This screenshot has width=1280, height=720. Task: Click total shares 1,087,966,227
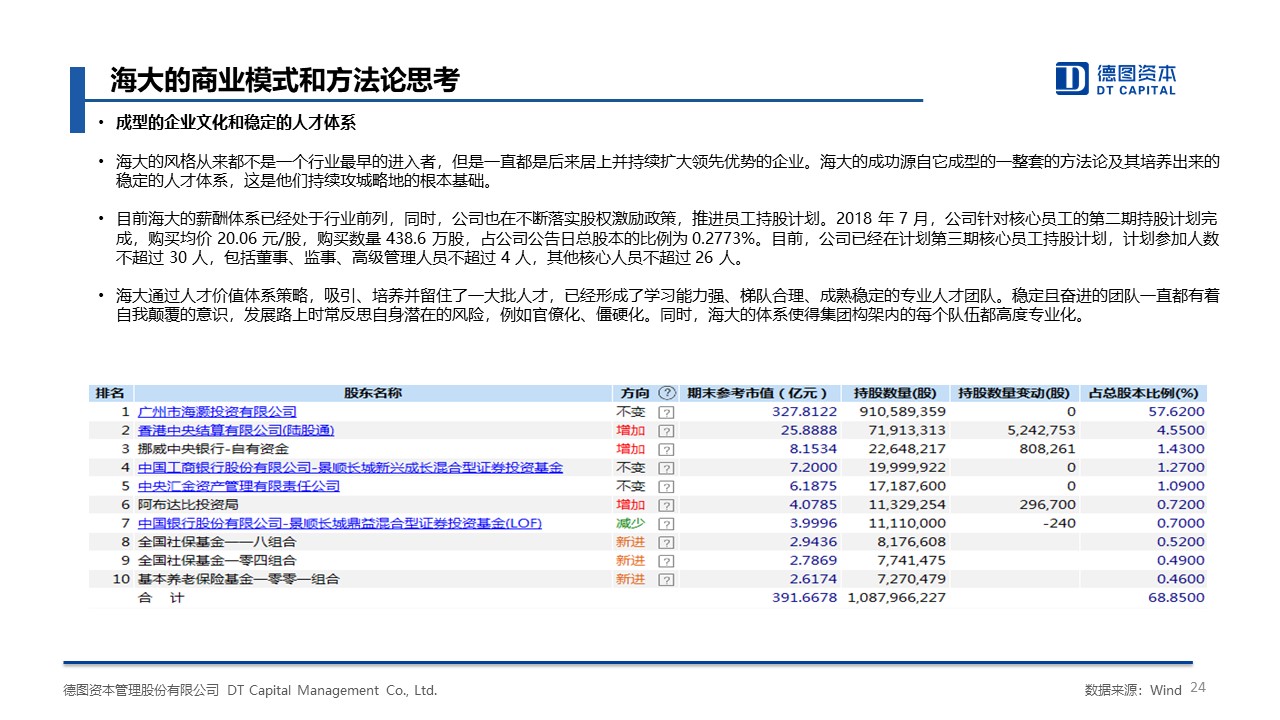tap(897, 598)
